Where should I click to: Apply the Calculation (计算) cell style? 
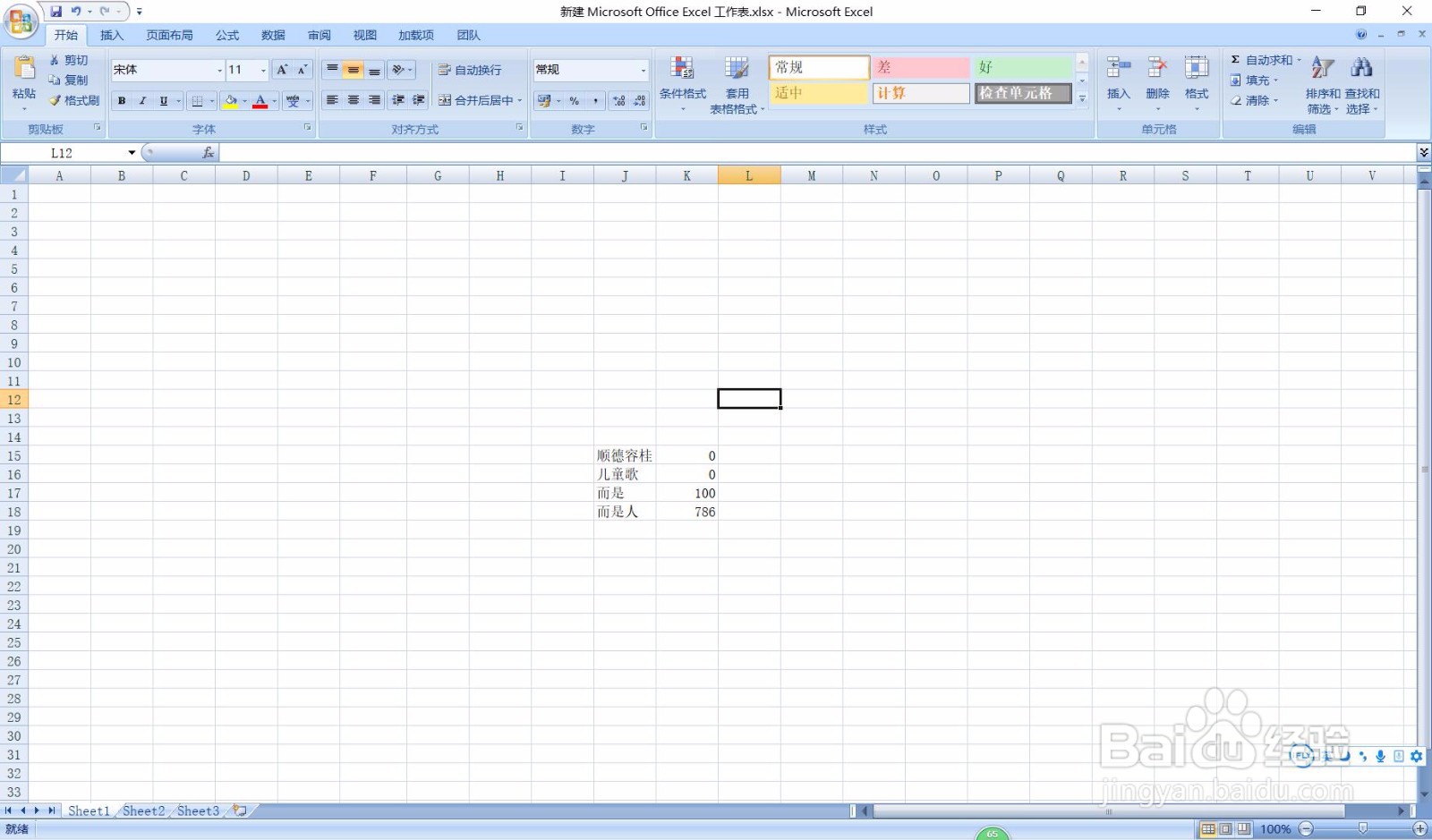pyautogui.click(x=921, y=93)
